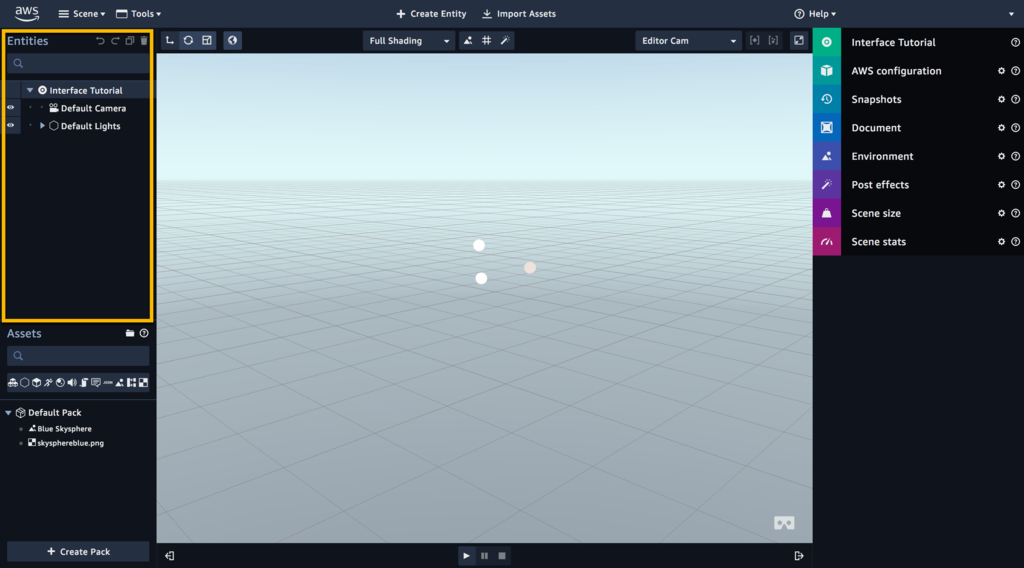This screenshot has height=568, width=1024.
Task: Click the Assets panel help icon
Action: click(144, 333)
